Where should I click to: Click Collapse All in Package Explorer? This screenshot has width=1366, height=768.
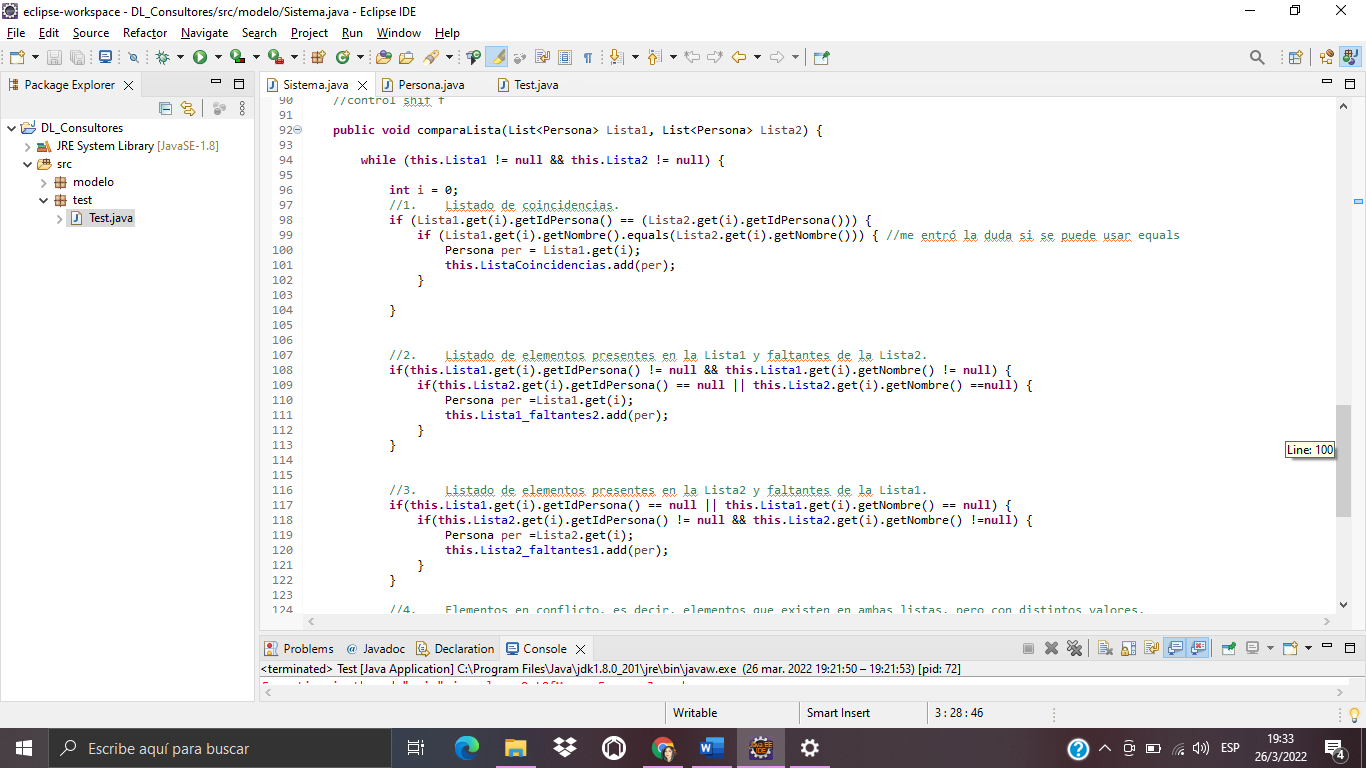pos(166,108)
